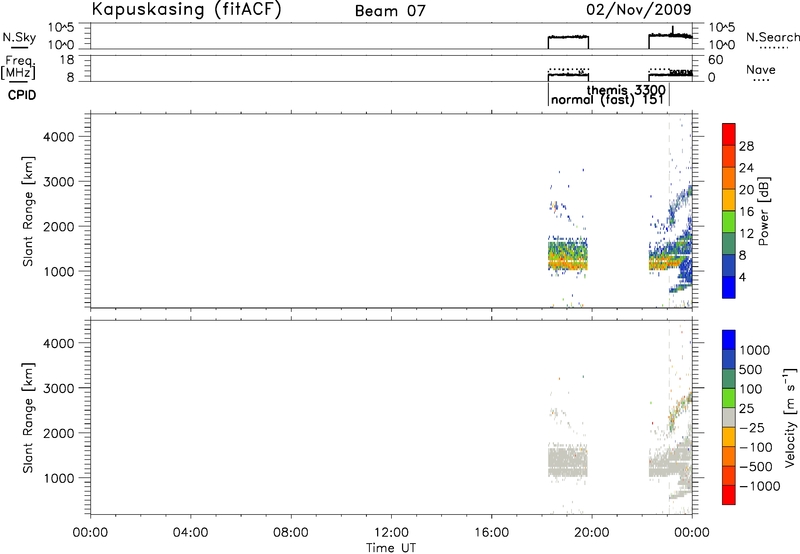The image size is (800, 554).
Task: Click the 'CPID' label
Action: coord(22,95)
